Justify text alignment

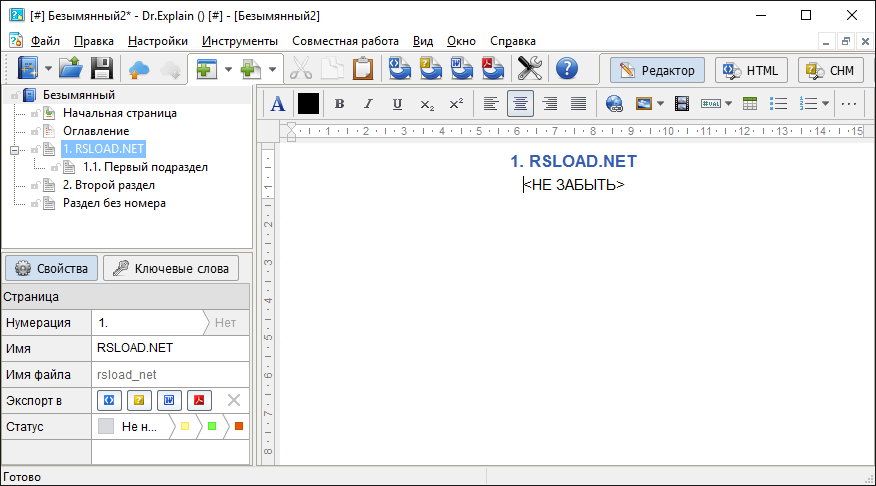click(579, 104)
